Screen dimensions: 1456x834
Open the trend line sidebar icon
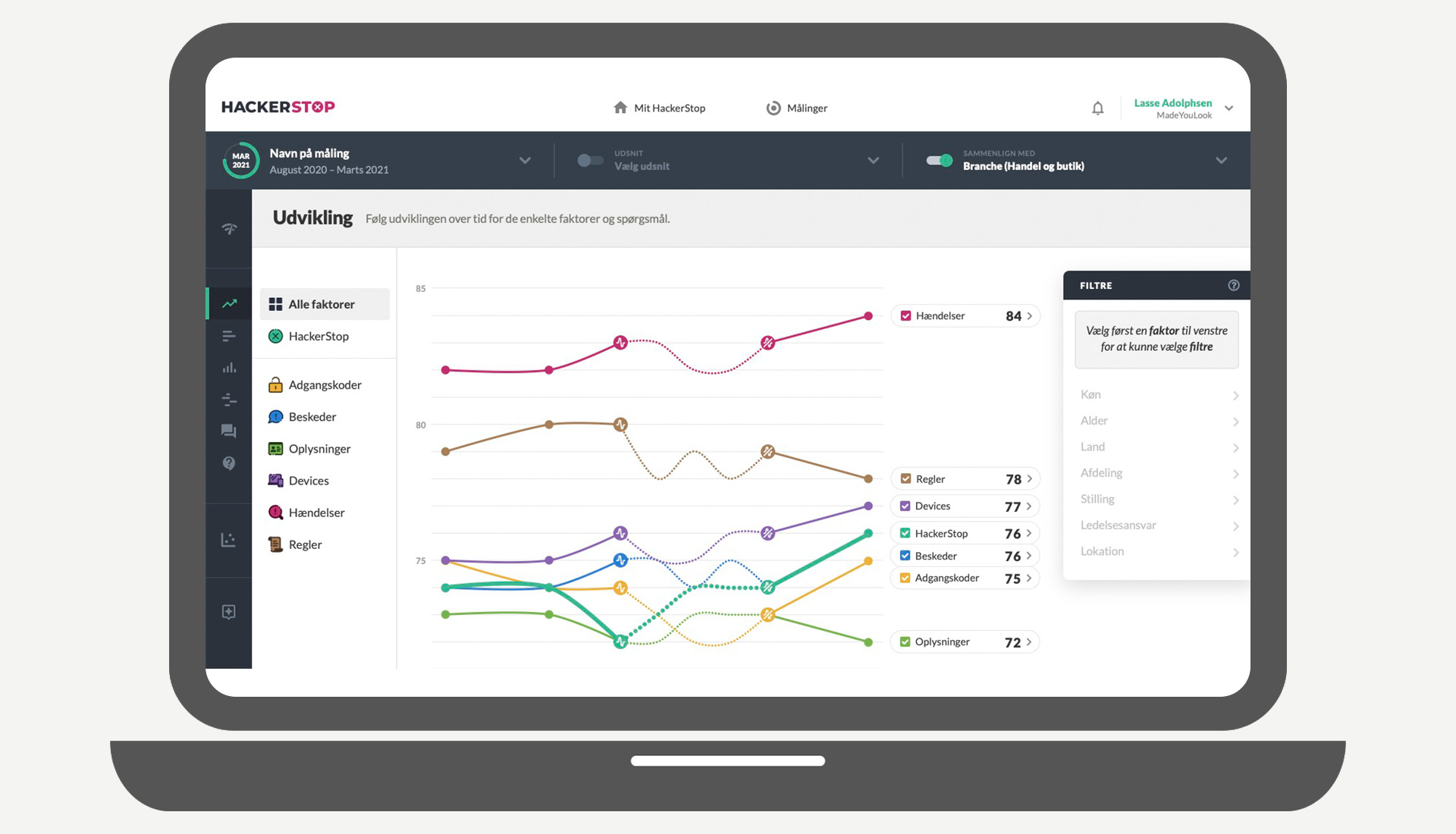(x=229, y=304)
